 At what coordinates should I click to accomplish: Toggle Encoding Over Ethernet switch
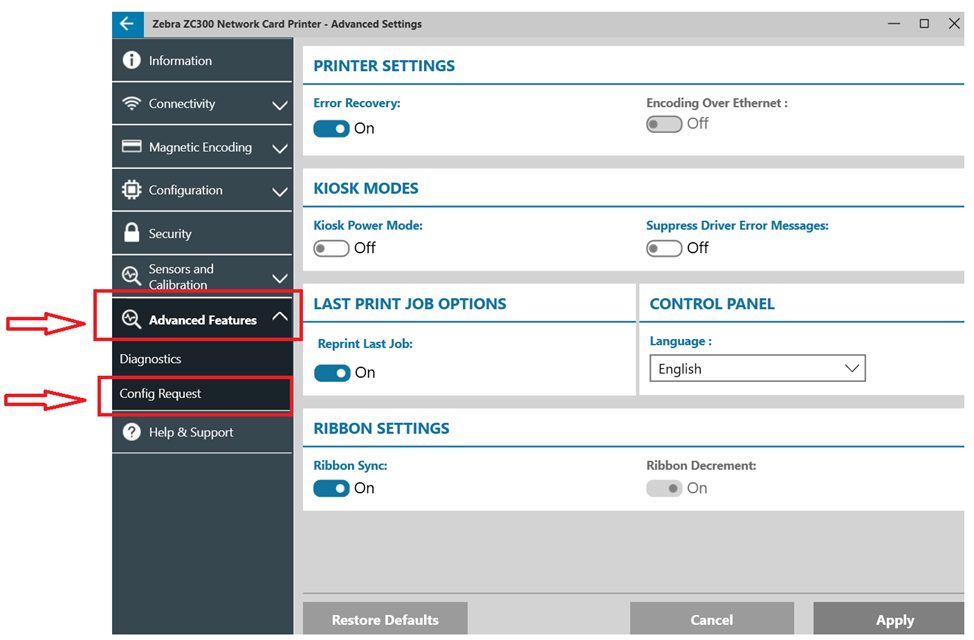[x=664, y=124]
